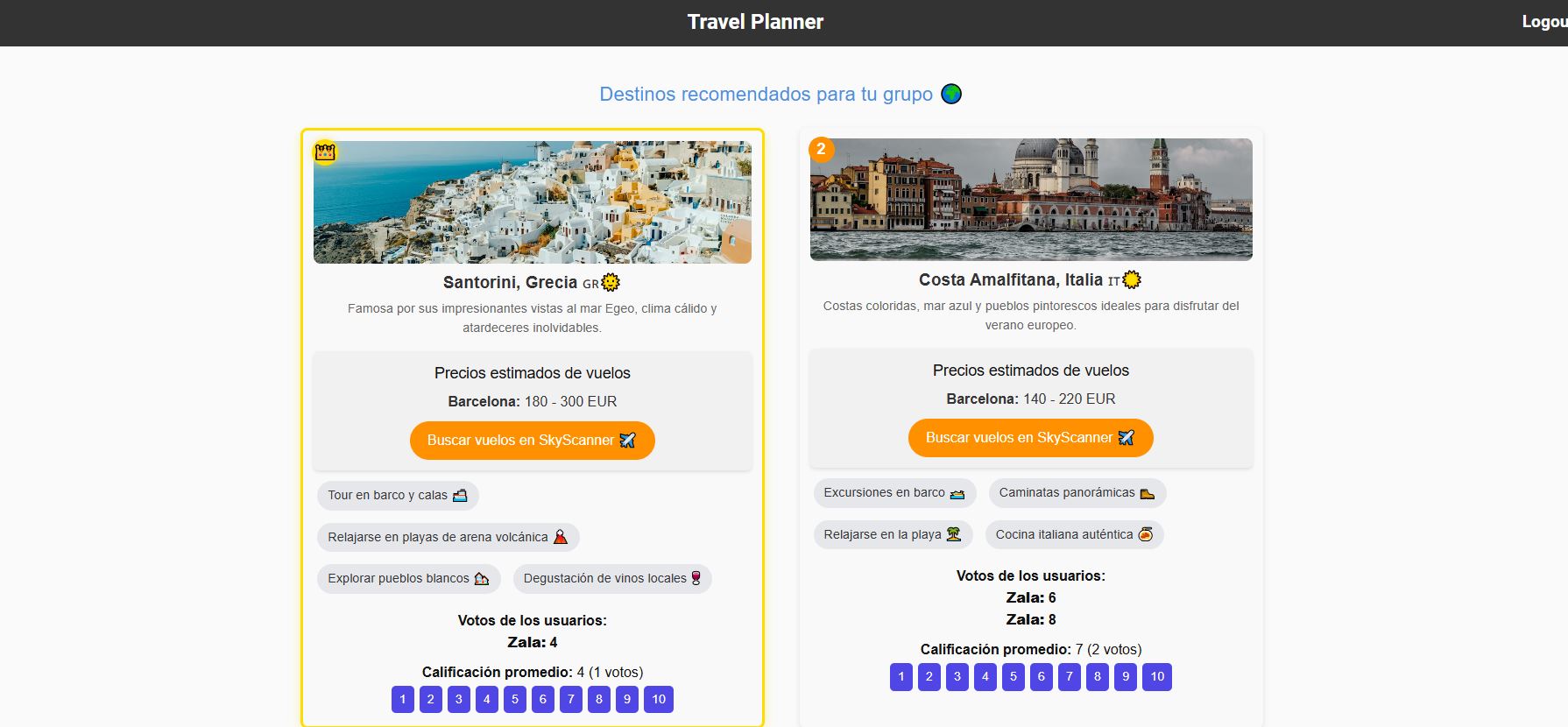The image size is (1568, 727).
Task: Click the "Tour en barco y calas" tag
Action: point(398,495)
